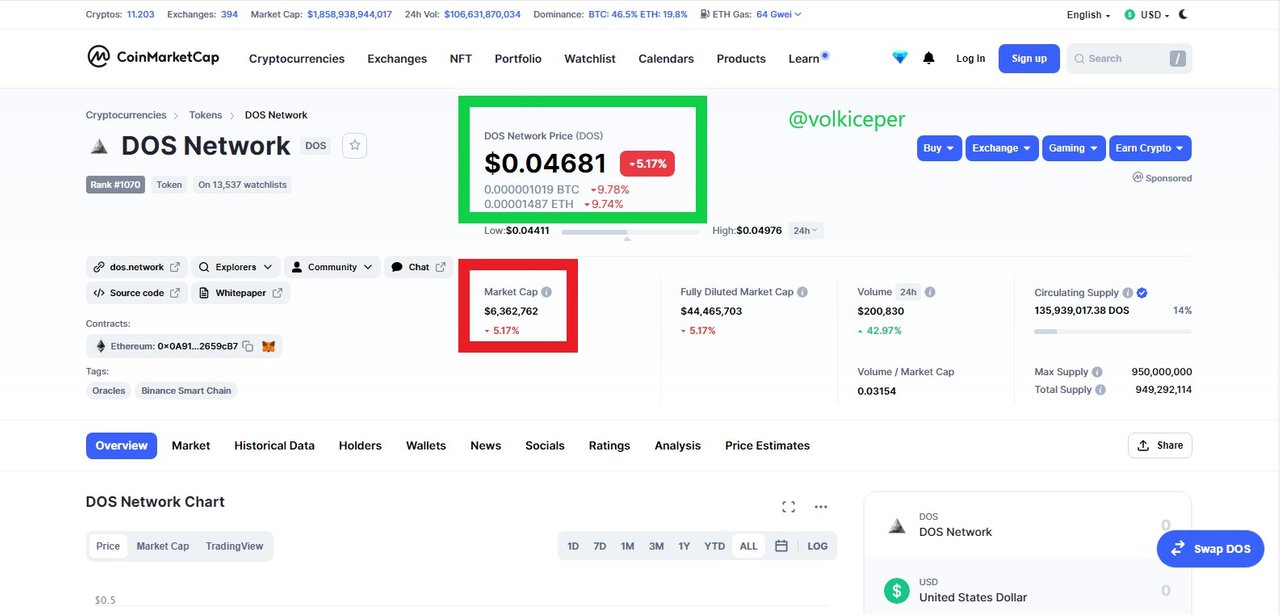Open chart date range calendar icon

(x=782, y=546)
